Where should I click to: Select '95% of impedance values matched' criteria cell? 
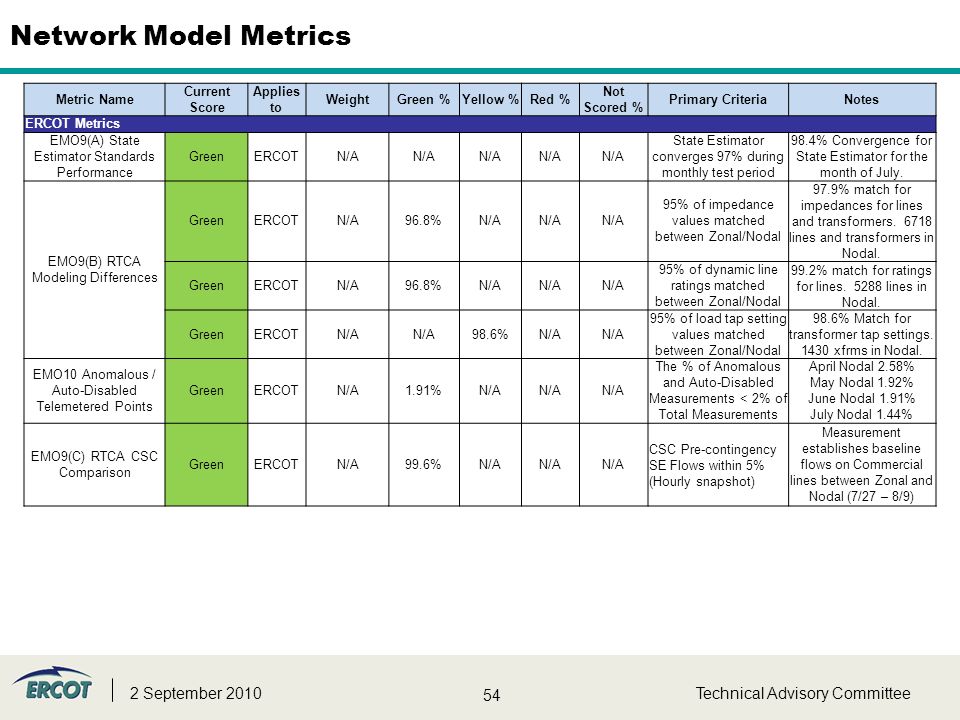coord(718,220)
